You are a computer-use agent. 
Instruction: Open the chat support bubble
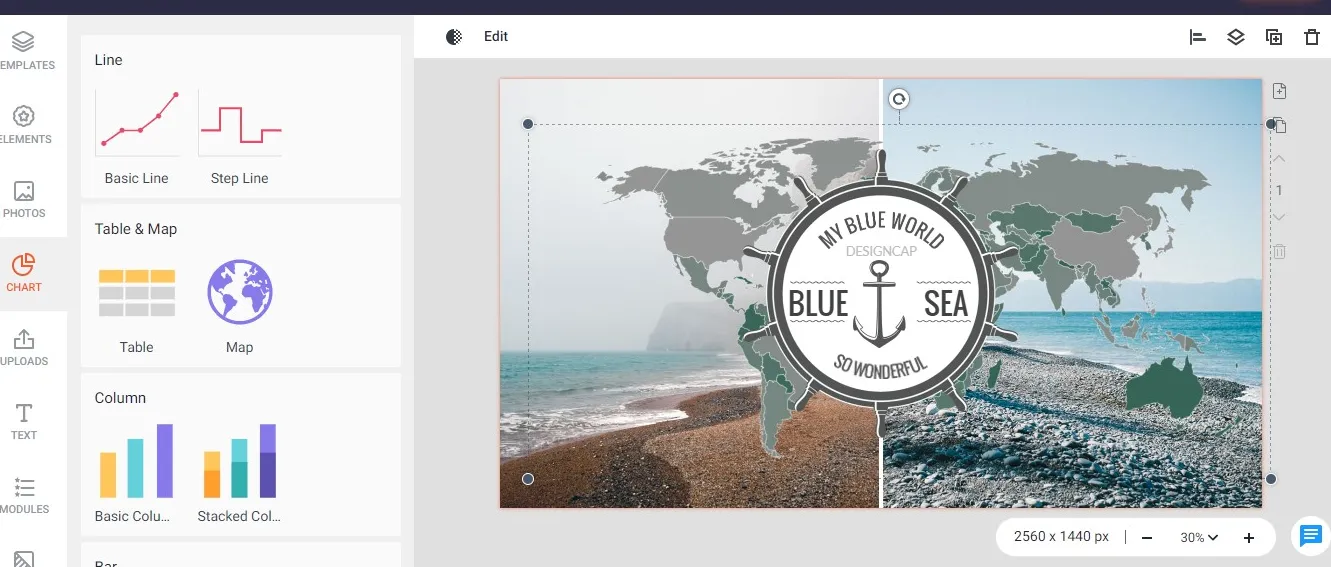1310,536
